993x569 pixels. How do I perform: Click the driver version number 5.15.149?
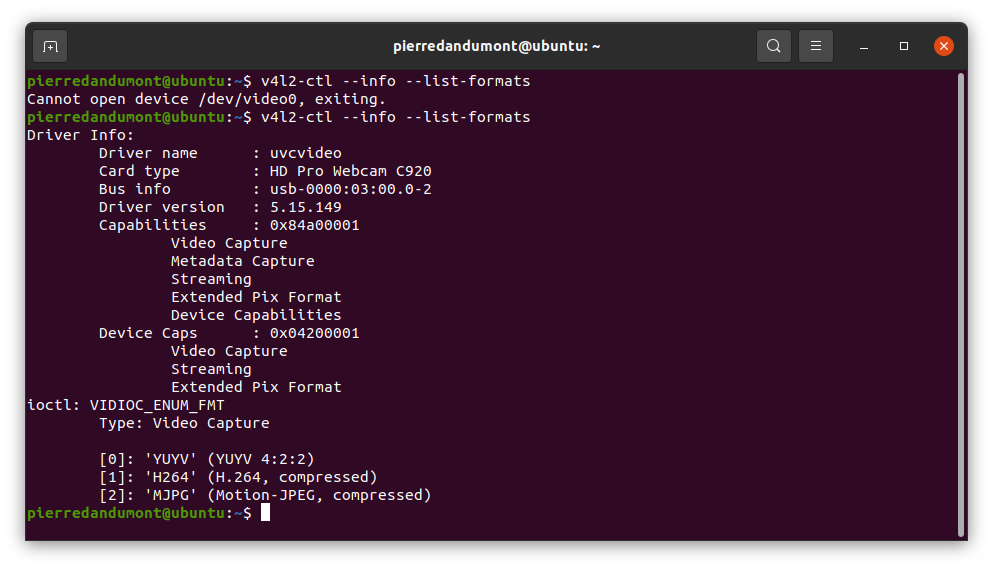pyautogui.click(x=306, y=207)
